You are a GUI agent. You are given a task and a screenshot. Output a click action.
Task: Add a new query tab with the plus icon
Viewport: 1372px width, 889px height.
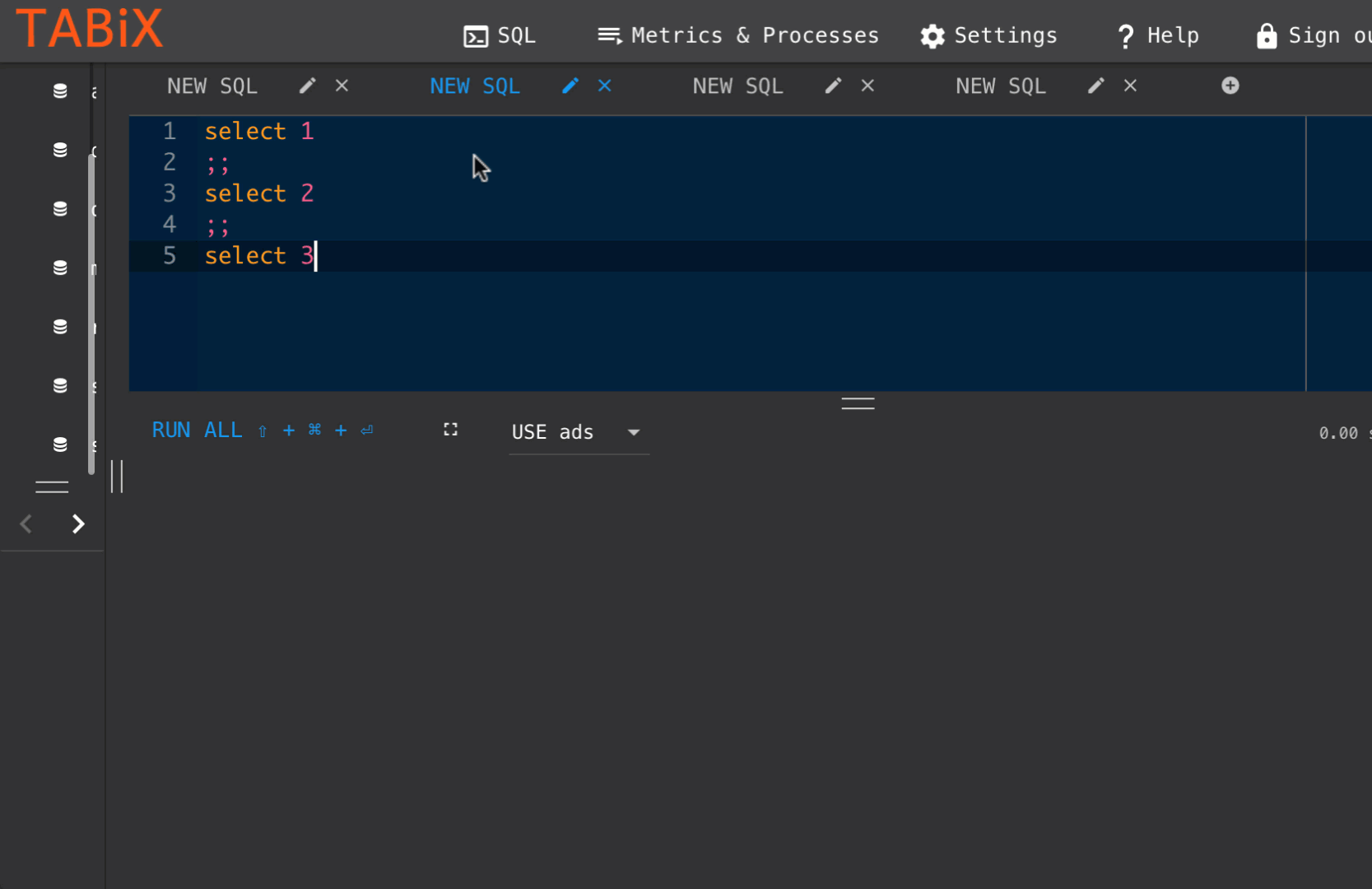1230,85
